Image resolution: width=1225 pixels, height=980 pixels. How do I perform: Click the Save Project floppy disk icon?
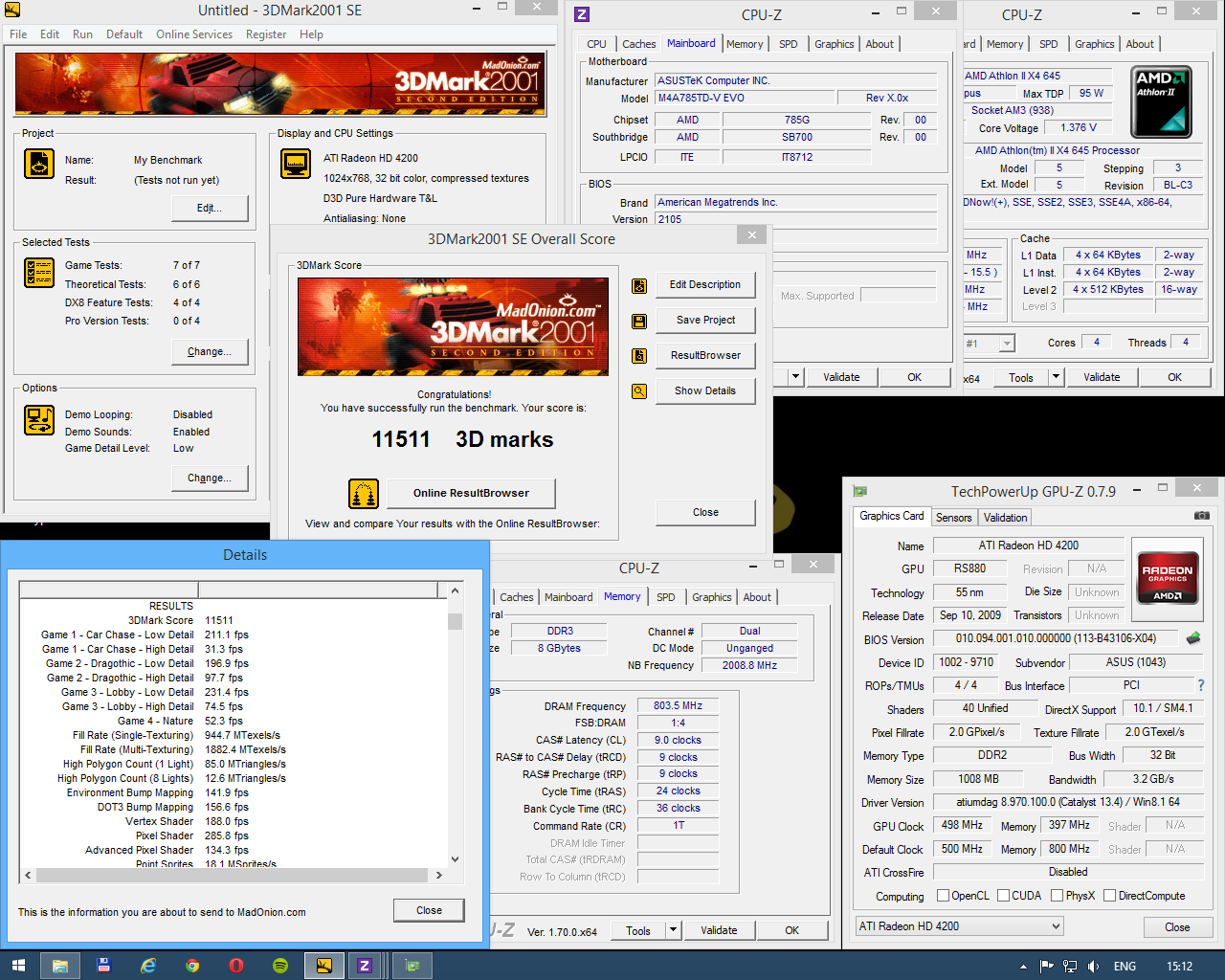(639, 321)
